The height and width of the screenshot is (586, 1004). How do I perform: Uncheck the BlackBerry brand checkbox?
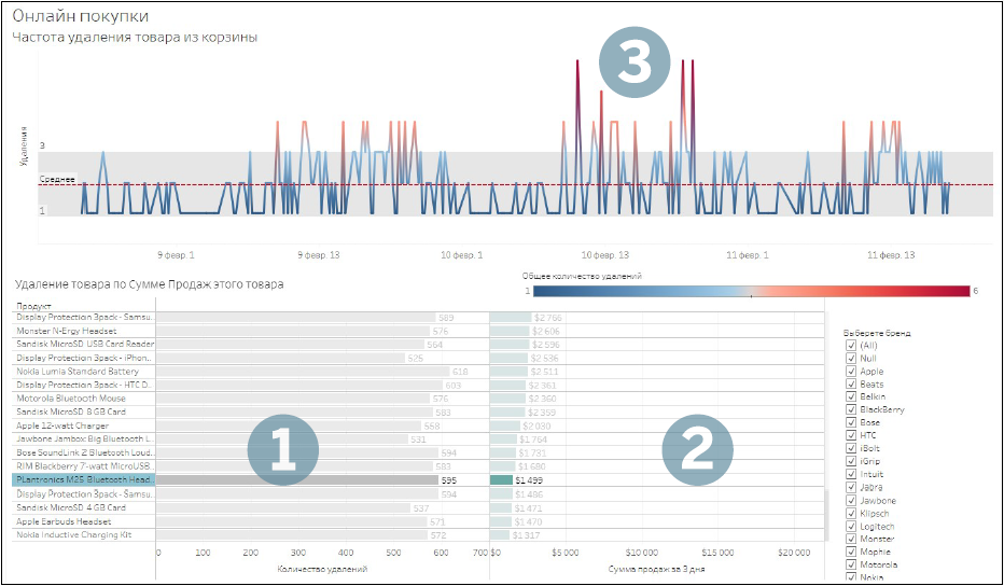(851, 410)
